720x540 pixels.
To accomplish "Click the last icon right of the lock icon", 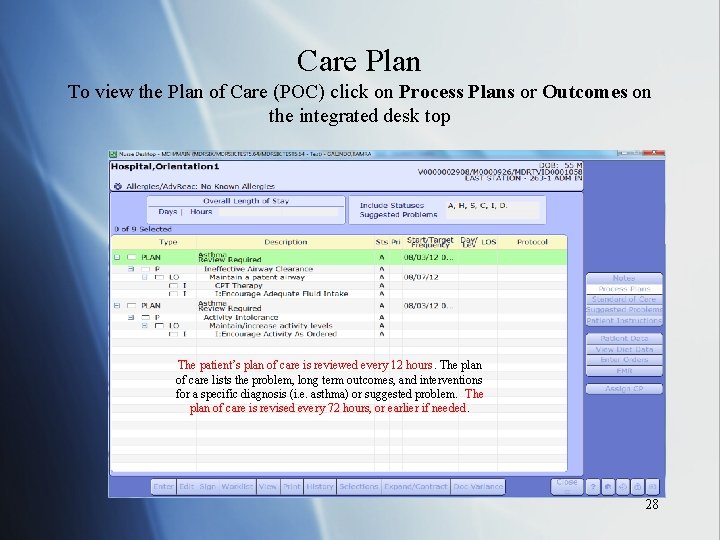I will coord(652,487).
